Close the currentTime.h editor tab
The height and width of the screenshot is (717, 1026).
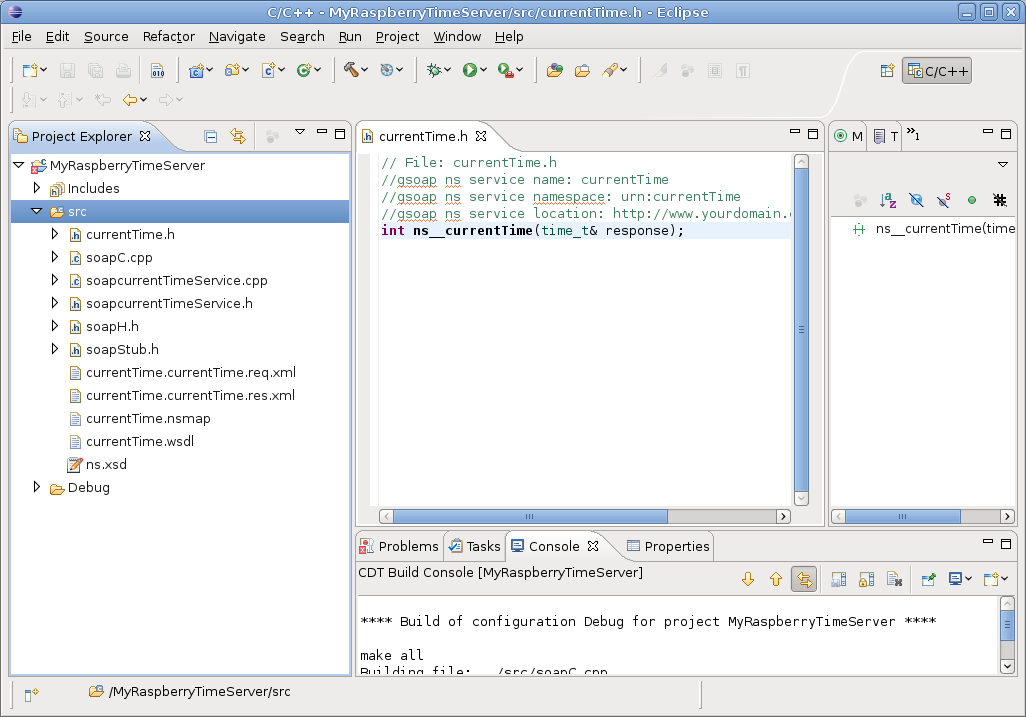(x=481, y=136)
